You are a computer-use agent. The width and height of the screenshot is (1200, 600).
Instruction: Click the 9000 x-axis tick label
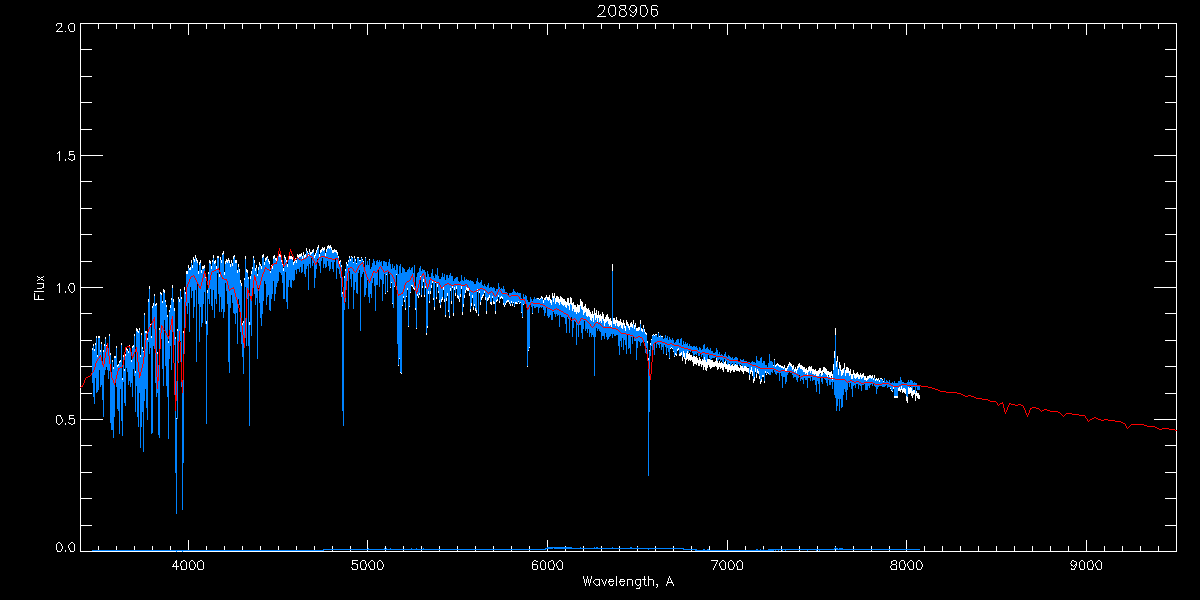pos(1086,564)
